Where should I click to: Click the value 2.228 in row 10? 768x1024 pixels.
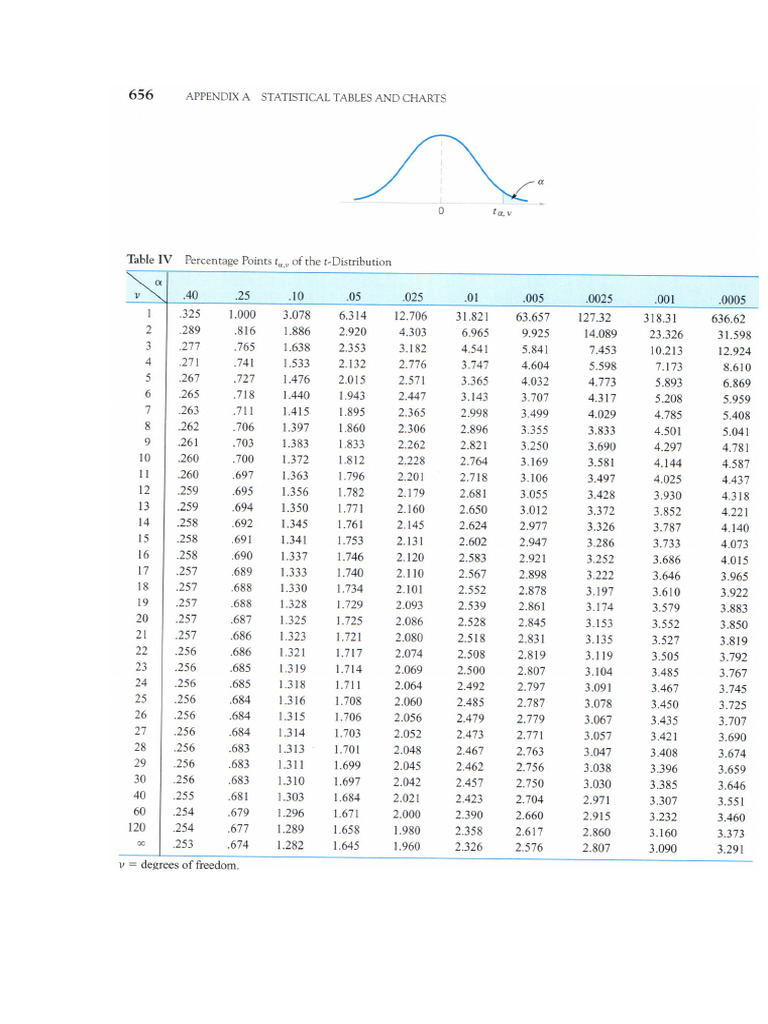coord(411,460)
